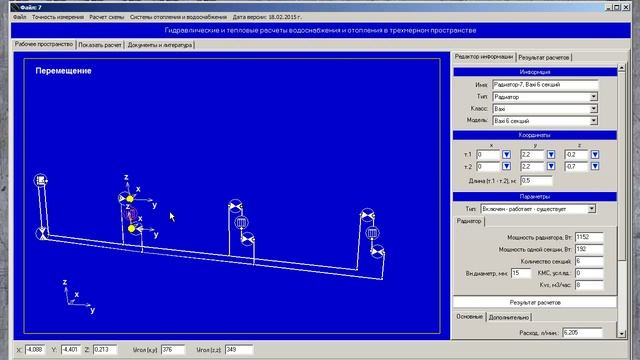Viewport: 640px width, 360px height.
Task: Click the т.1 y field showing 2,2
Action: click(532, 155)
